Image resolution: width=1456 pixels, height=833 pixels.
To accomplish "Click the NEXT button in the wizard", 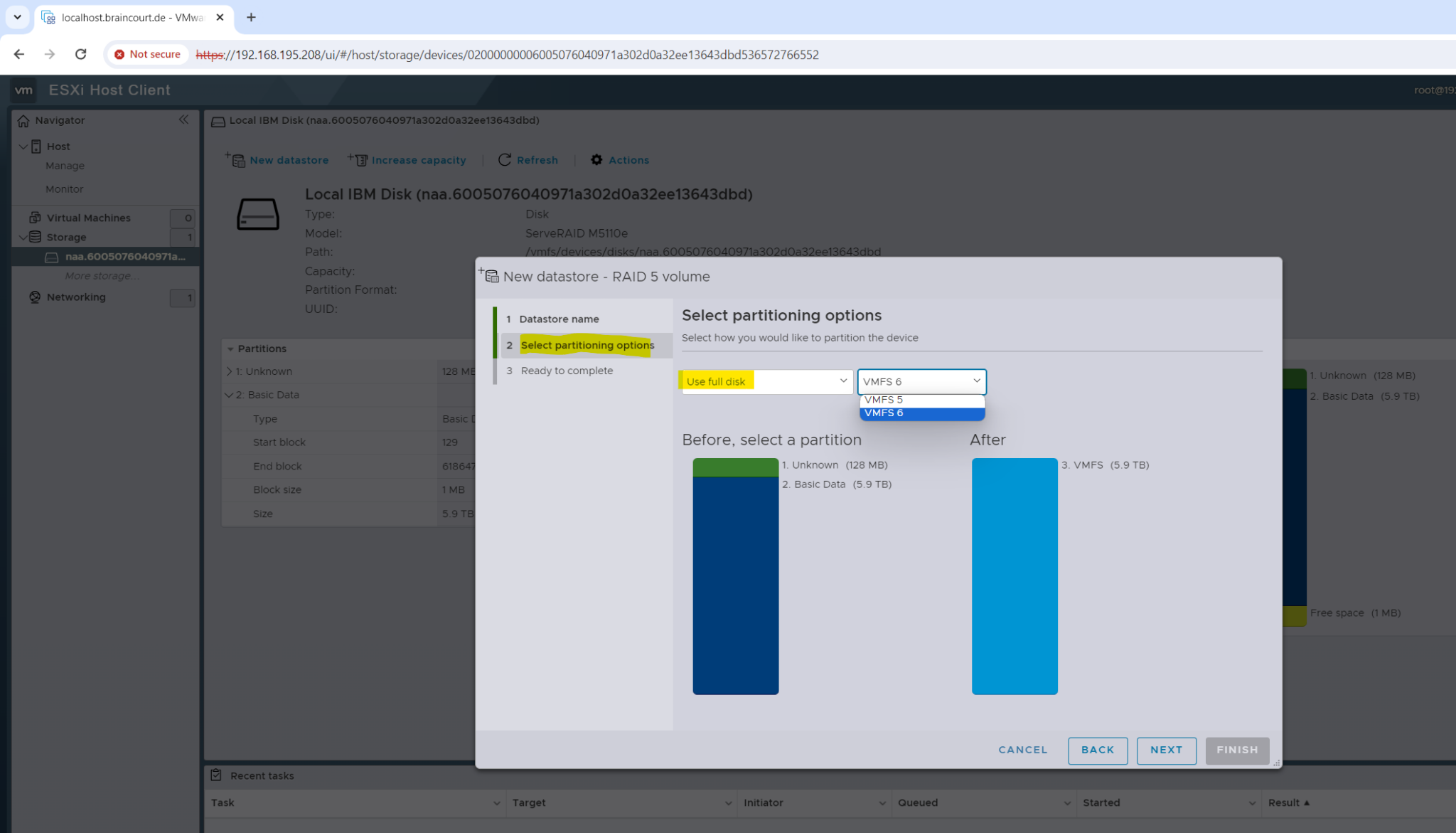I will 1166,750.
